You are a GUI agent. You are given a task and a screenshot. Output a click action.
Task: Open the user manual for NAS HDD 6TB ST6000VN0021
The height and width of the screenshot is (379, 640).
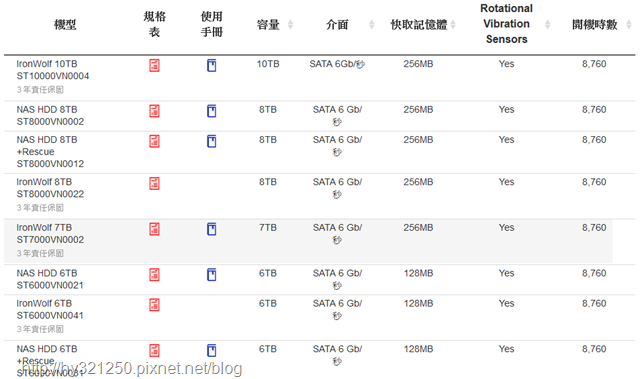click(x=211, y=275)
